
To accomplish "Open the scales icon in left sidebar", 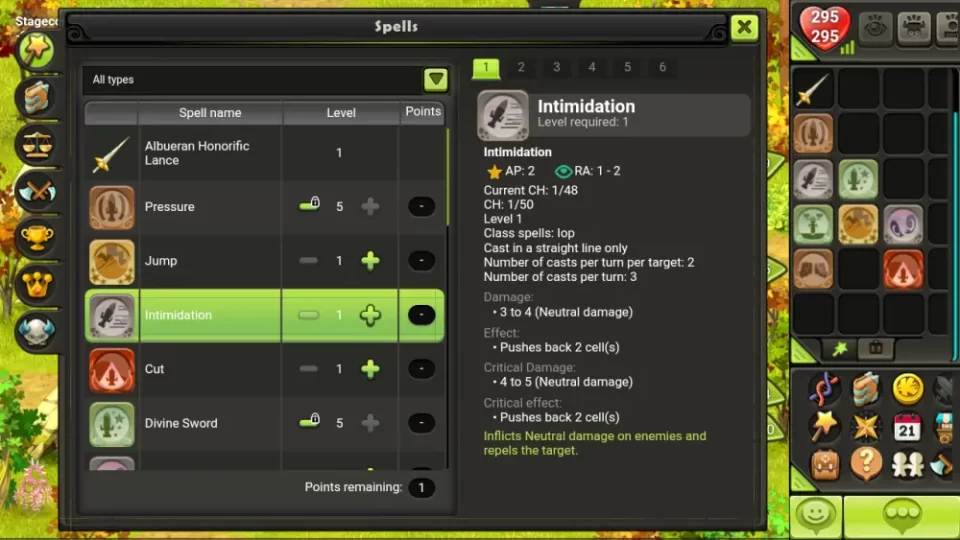I will tap(37, 144).
